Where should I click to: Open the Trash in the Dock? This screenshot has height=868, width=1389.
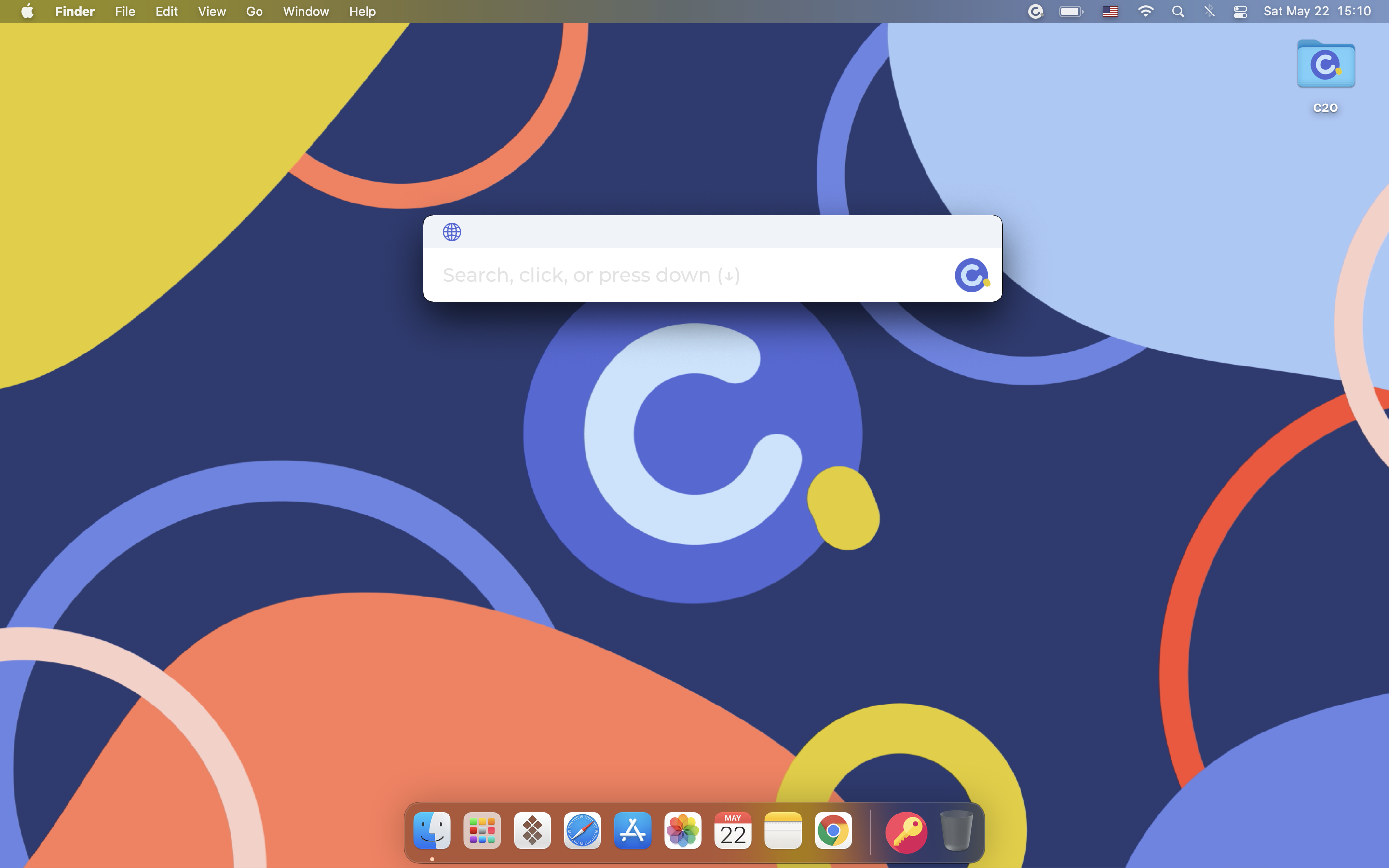pos(956,830)
